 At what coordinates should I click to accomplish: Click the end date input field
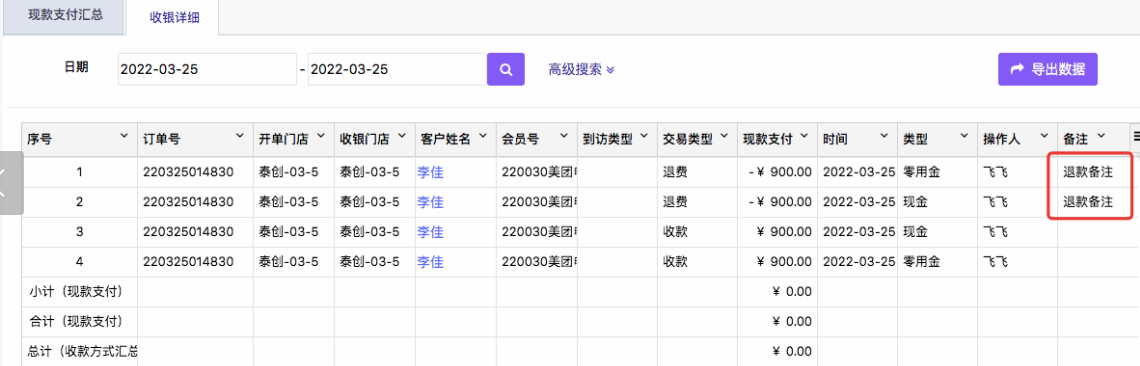[x=397, y=70]
